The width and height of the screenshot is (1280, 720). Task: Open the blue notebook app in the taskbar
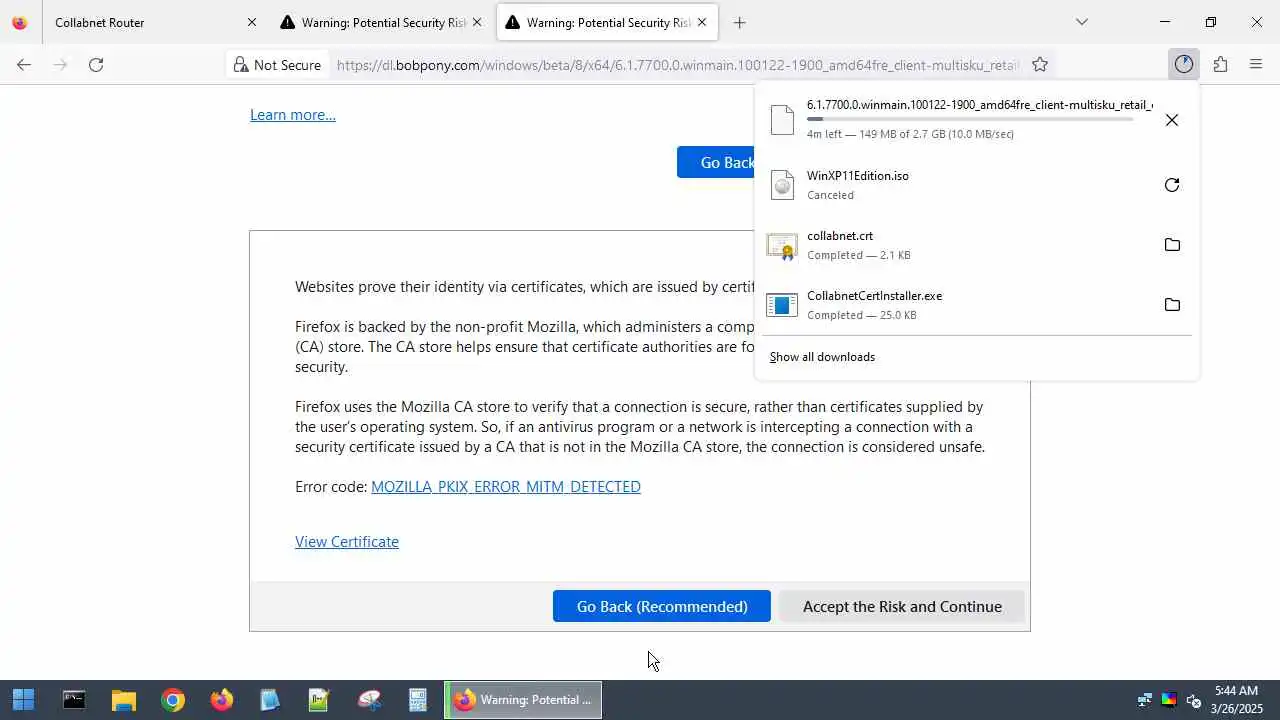click(x=270, y=700)
